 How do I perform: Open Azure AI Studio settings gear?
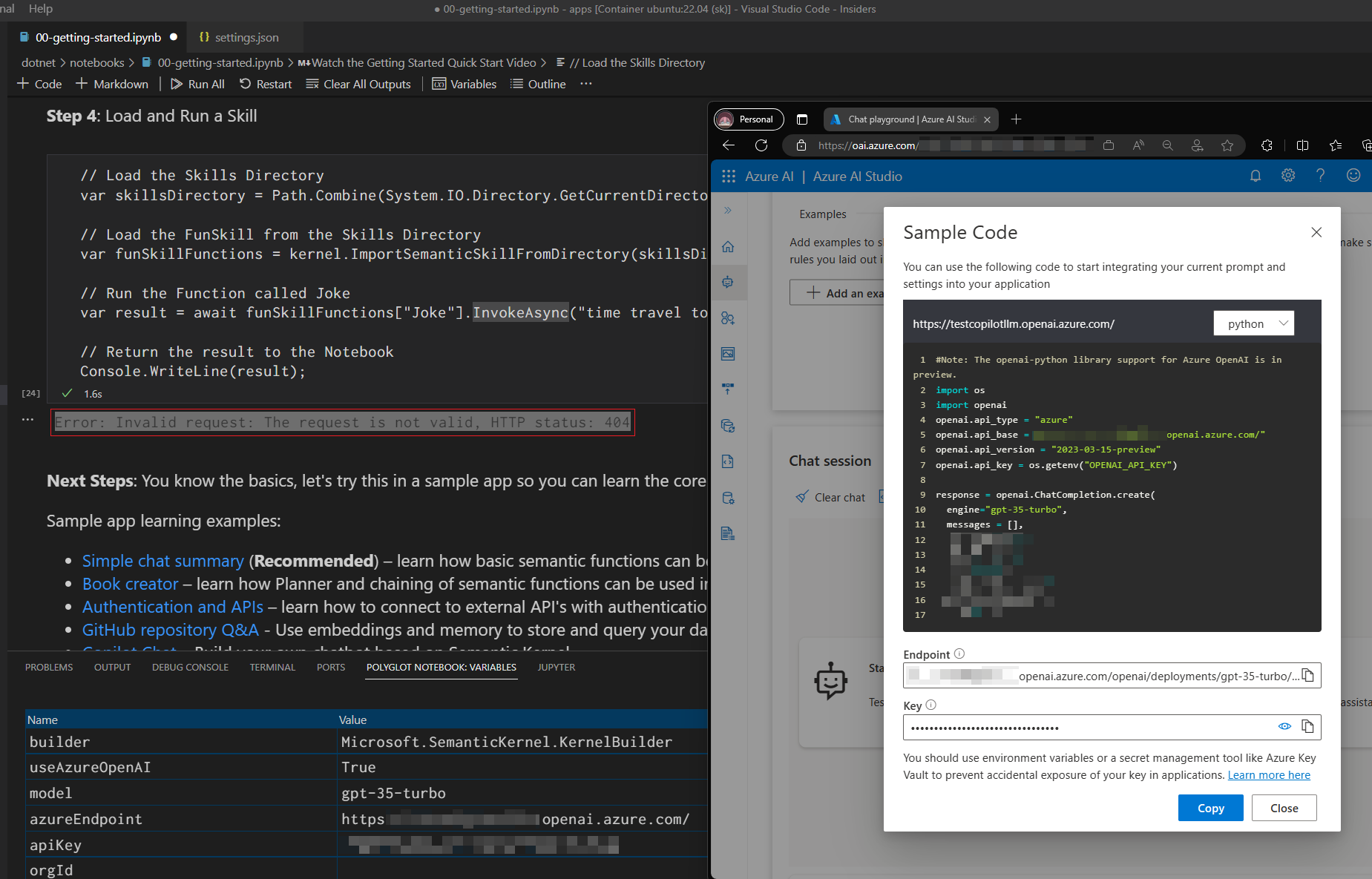point(1288,176)
